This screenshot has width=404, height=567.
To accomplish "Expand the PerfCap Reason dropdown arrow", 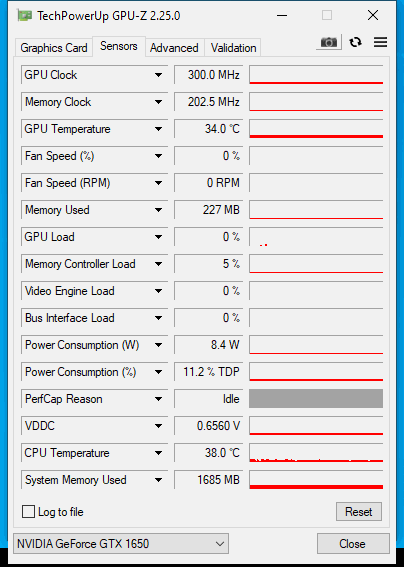I will (158, 399).
